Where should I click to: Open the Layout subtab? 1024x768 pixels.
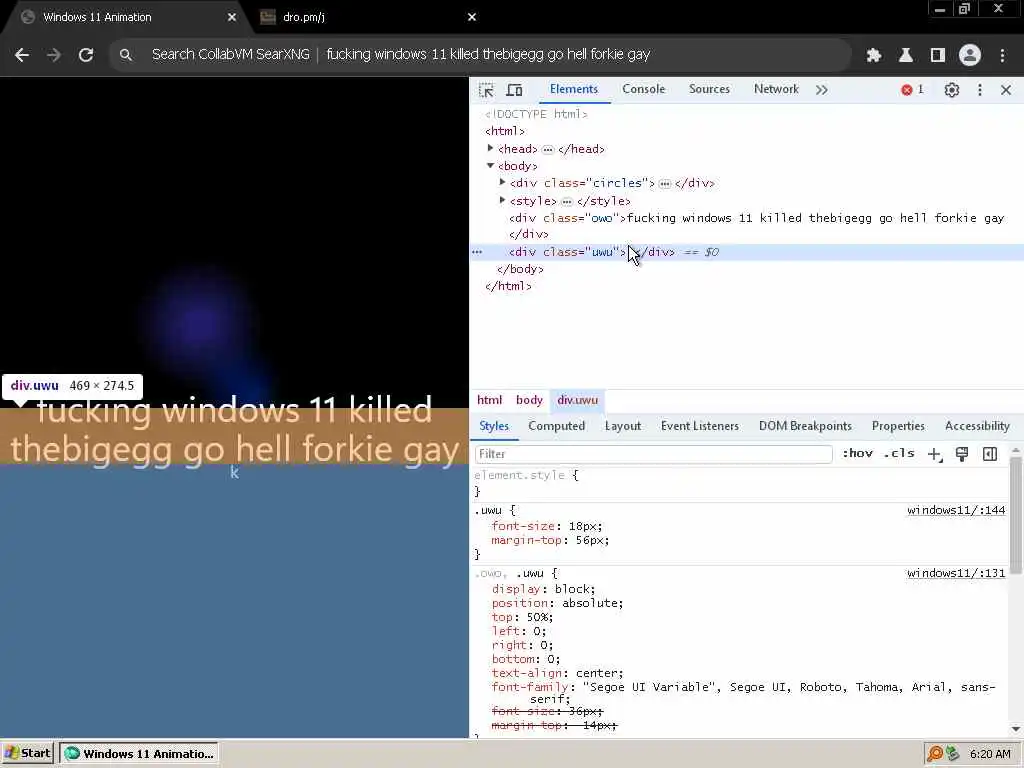(622, 426)
